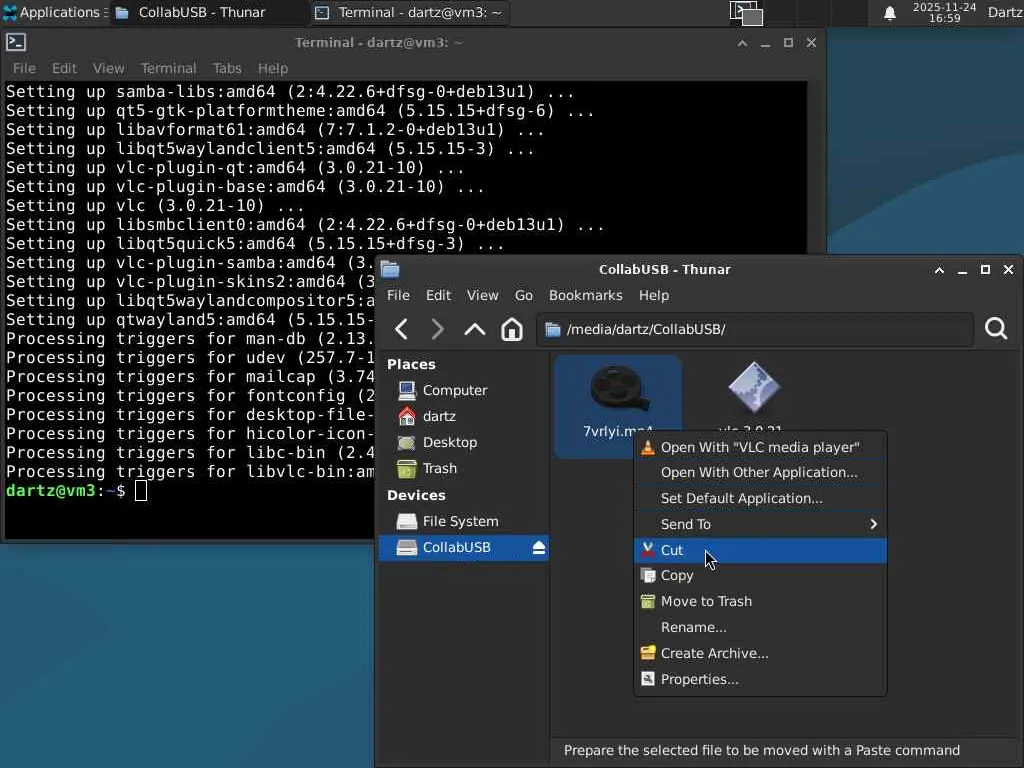Screen dimensions: 1024x768
Task: Switch to Terminal taskbar button
Action: (410, 12)
